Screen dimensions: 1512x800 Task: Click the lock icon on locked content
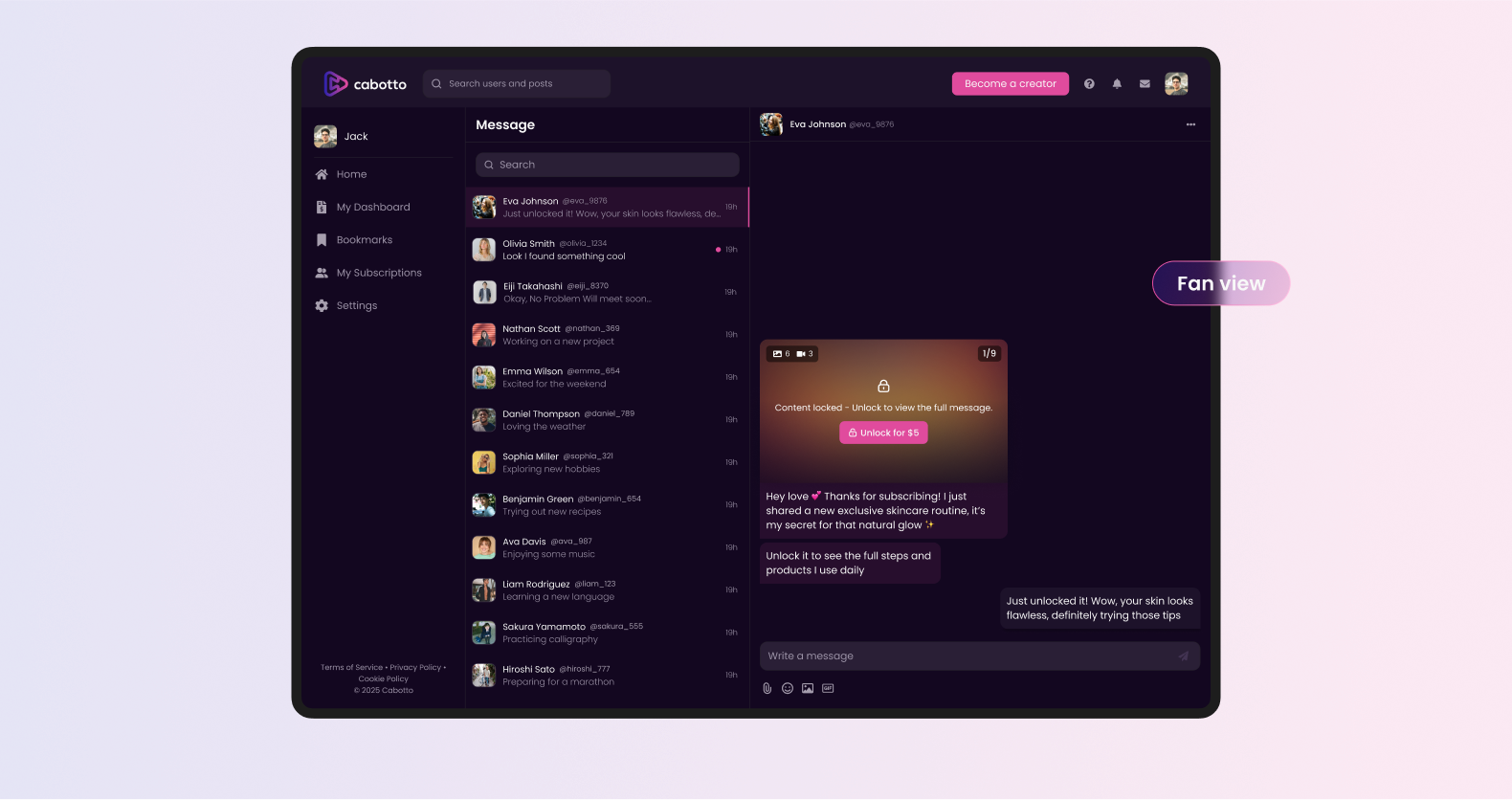point(883,387)
